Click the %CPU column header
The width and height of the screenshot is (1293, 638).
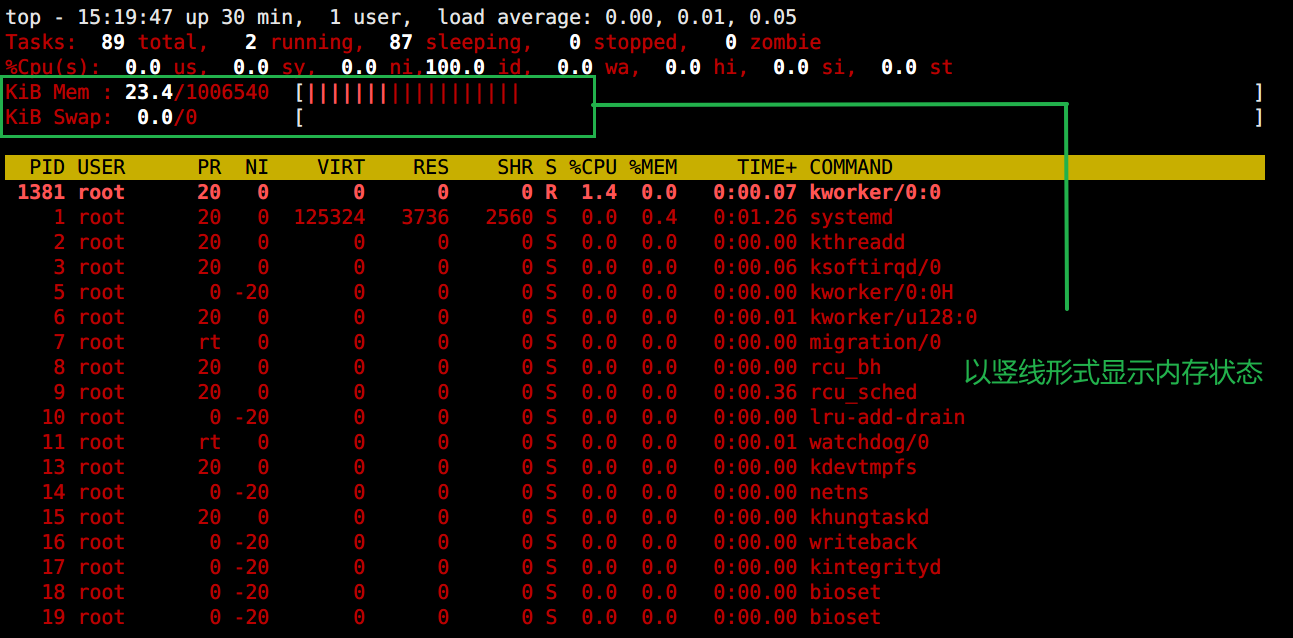click(593, 167)
